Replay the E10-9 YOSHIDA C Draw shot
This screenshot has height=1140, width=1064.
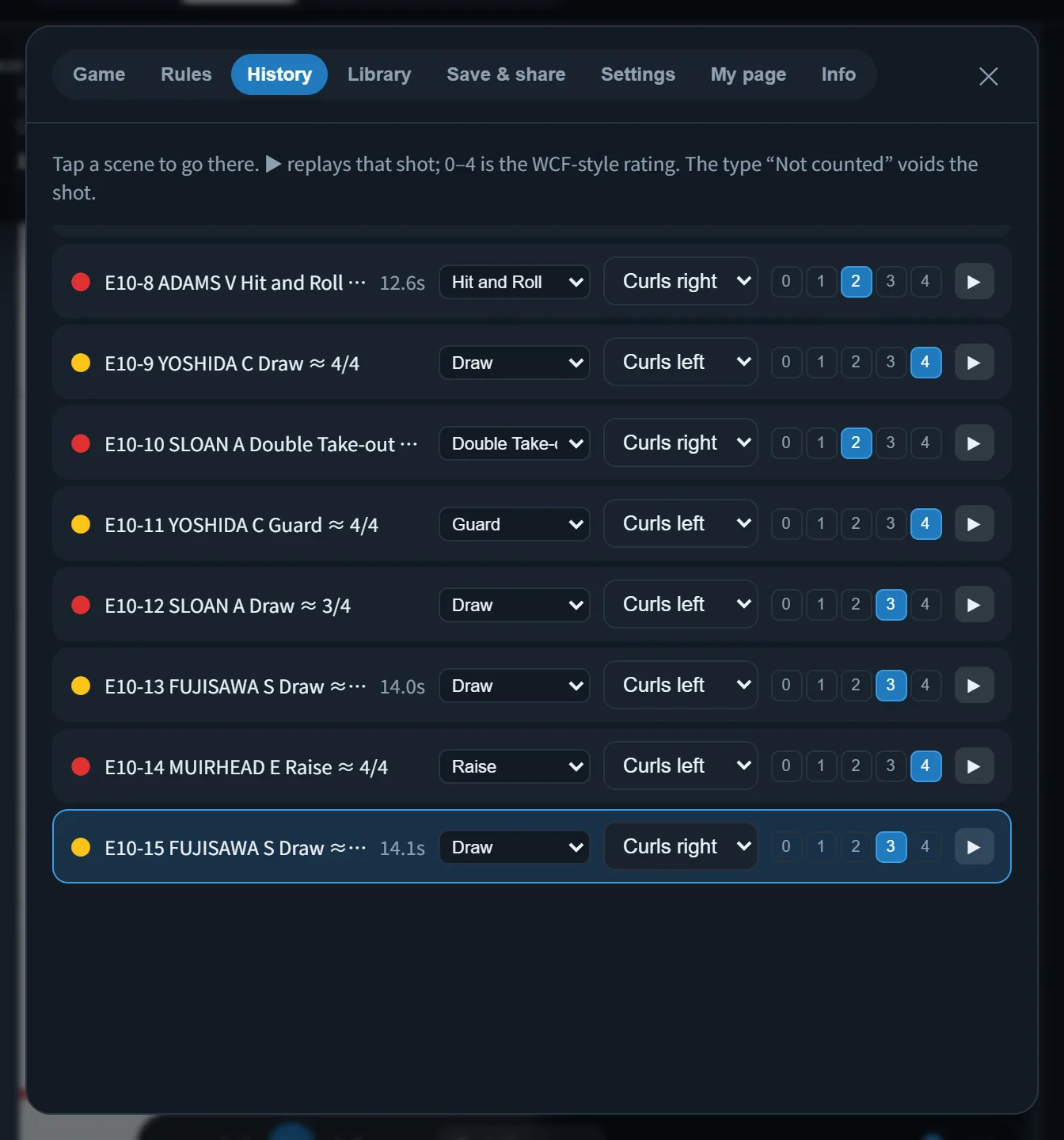pyautogui.click(x=974, y=363)
